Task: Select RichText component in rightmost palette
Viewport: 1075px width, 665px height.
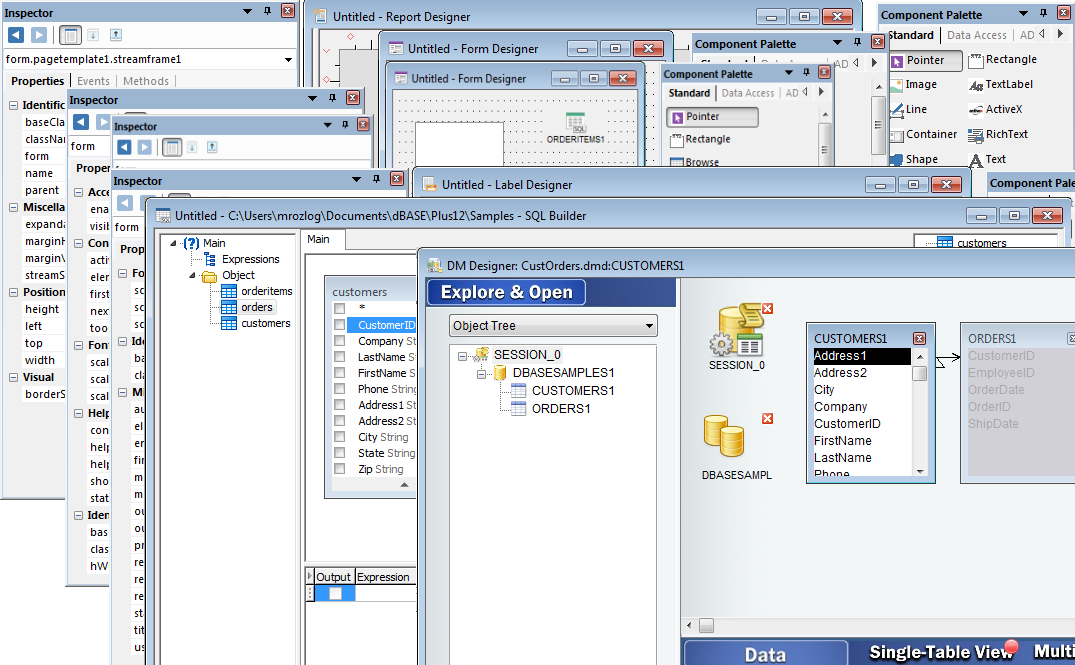Action: point(998,134)
